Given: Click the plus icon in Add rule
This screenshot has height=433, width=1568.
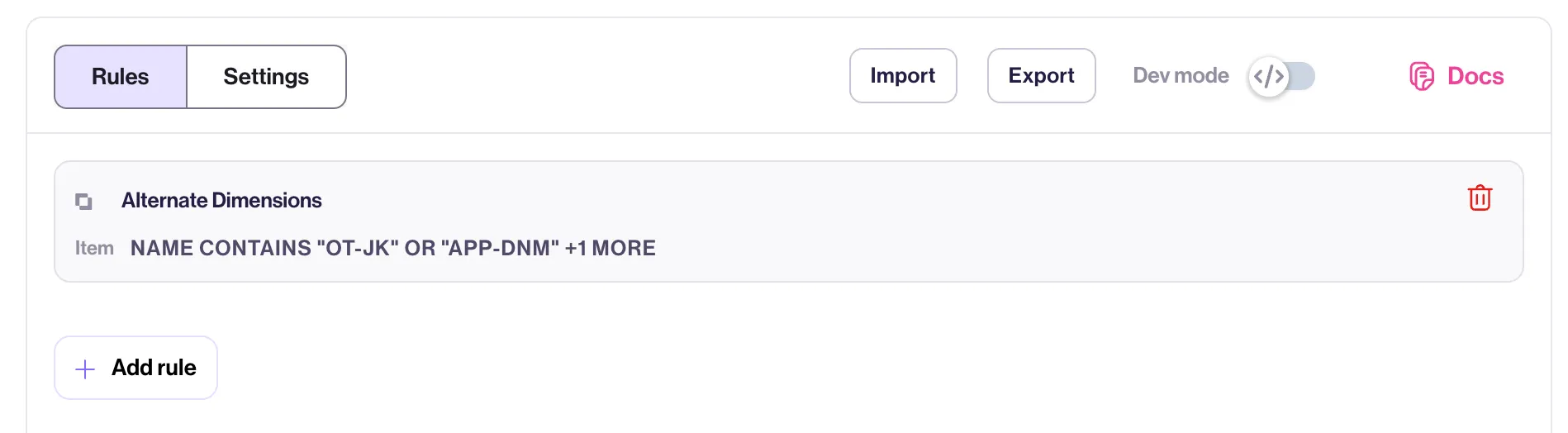Looking at the screenshot, I should (x=85, y=369).
